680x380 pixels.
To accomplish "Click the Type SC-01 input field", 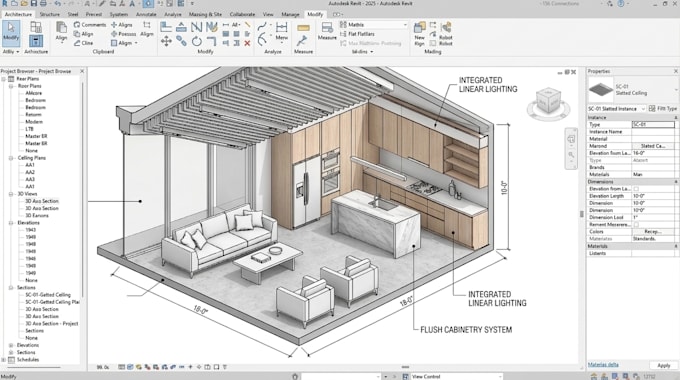I will point(653,124).
